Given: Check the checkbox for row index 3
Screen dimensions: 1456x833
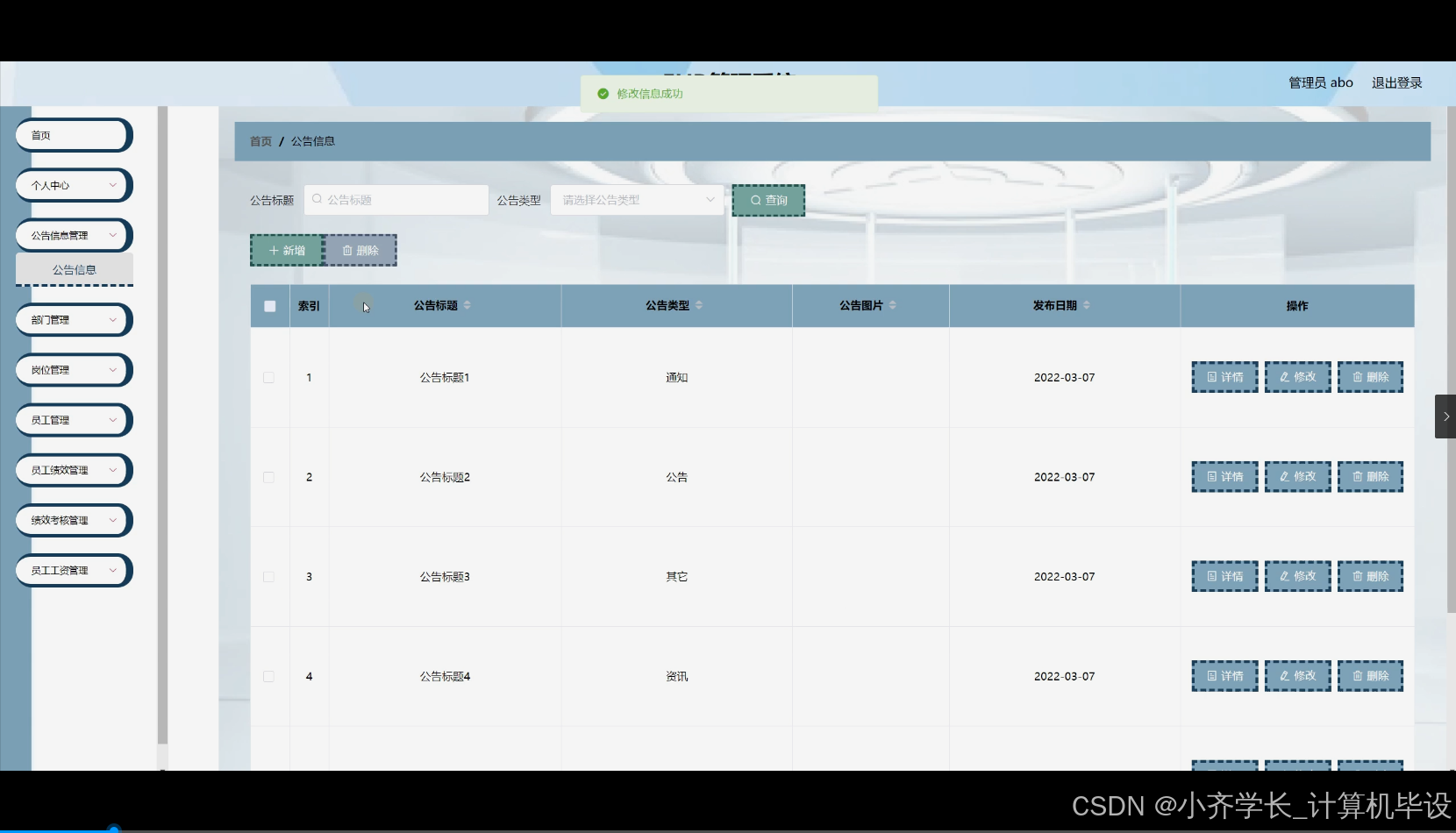Looking at the screenshot, I should tap(269, 577).
